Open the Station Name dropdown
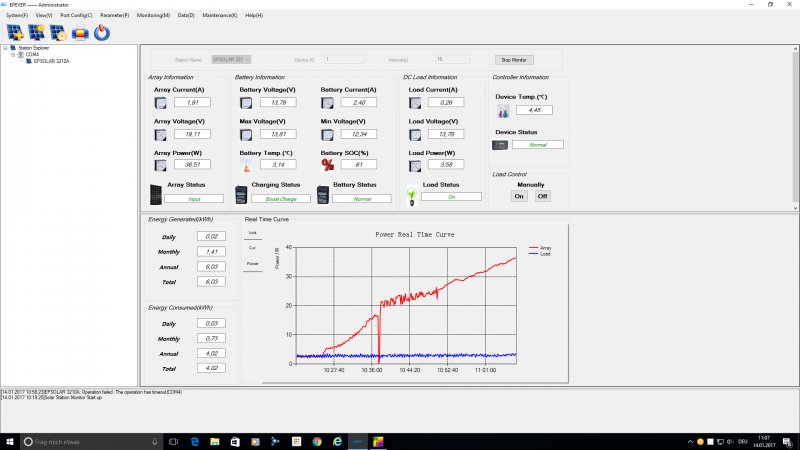Image resolution: width=800 pixels, height=450 pixels. (x=231, y=60)
